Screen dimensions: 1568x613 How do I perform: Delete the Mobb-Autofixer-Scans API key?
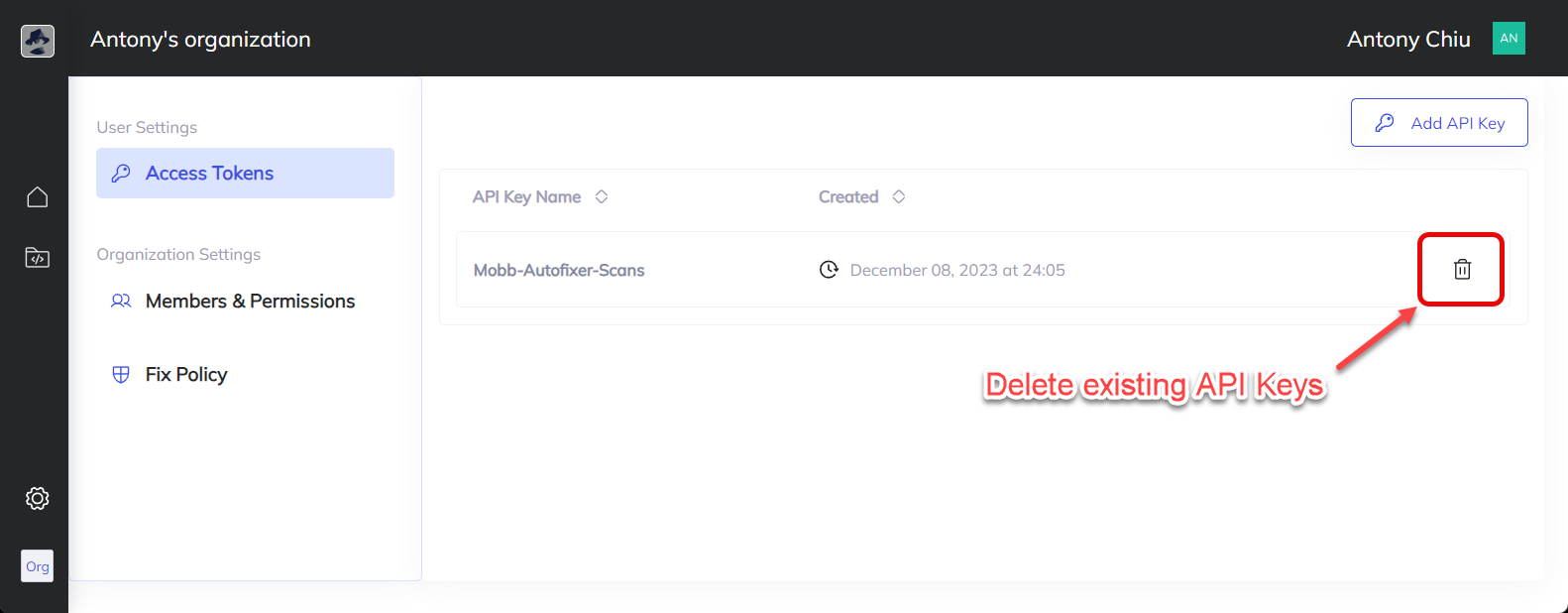[1462, 269]
